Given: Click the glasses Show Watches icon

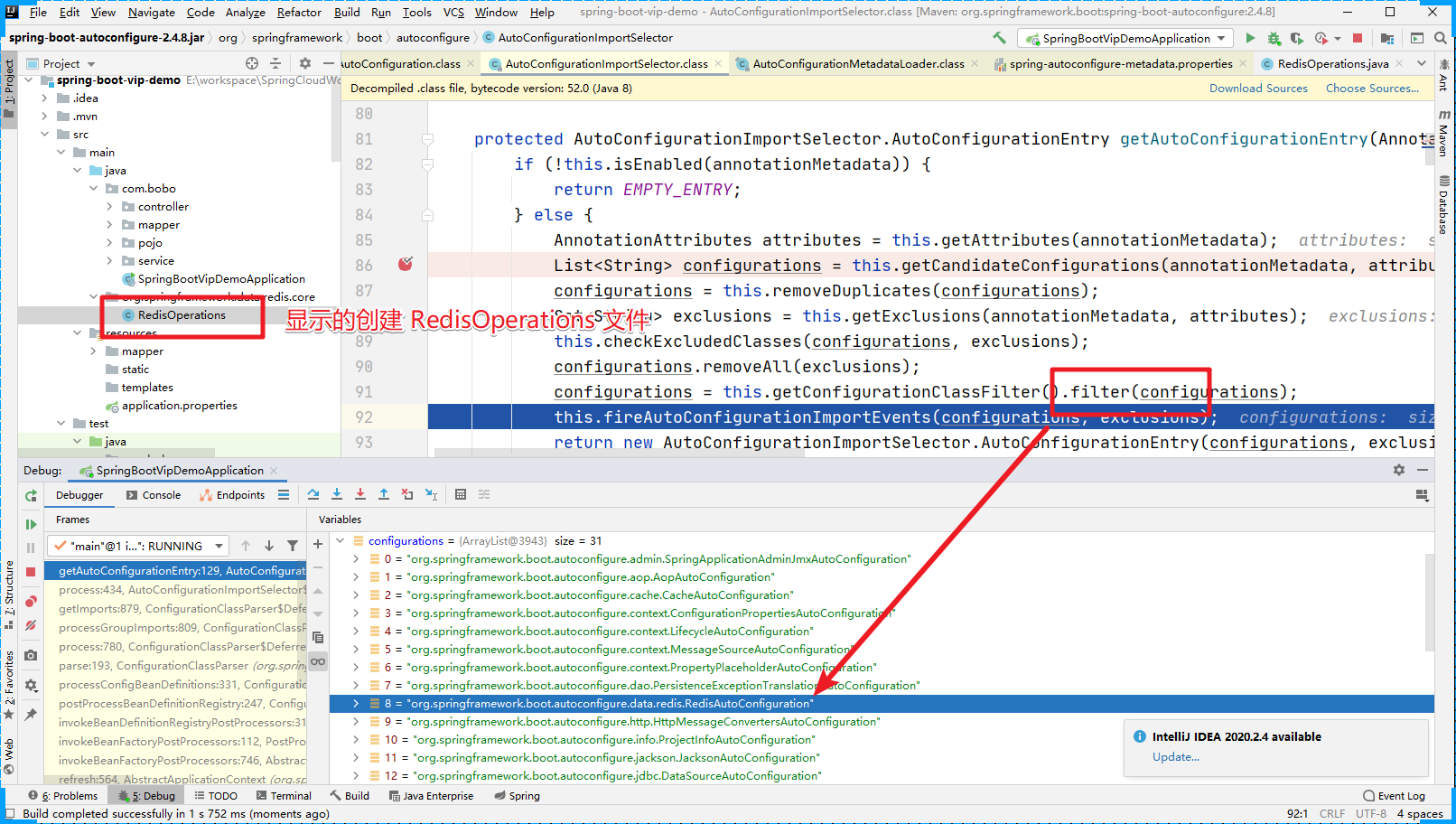Looking at the screenshot, I should (x=318, y=661).
